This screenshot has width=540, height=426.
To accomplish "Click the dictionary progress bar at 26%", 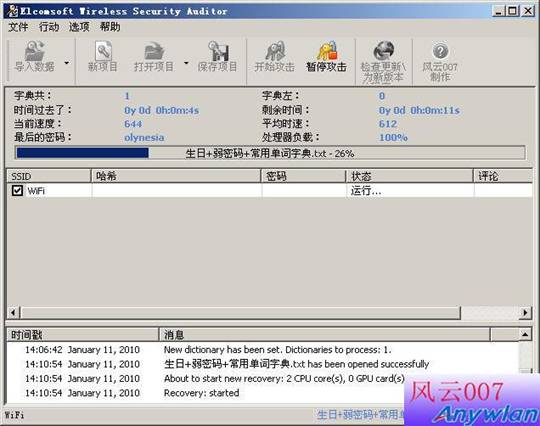I will pos(270,153).
